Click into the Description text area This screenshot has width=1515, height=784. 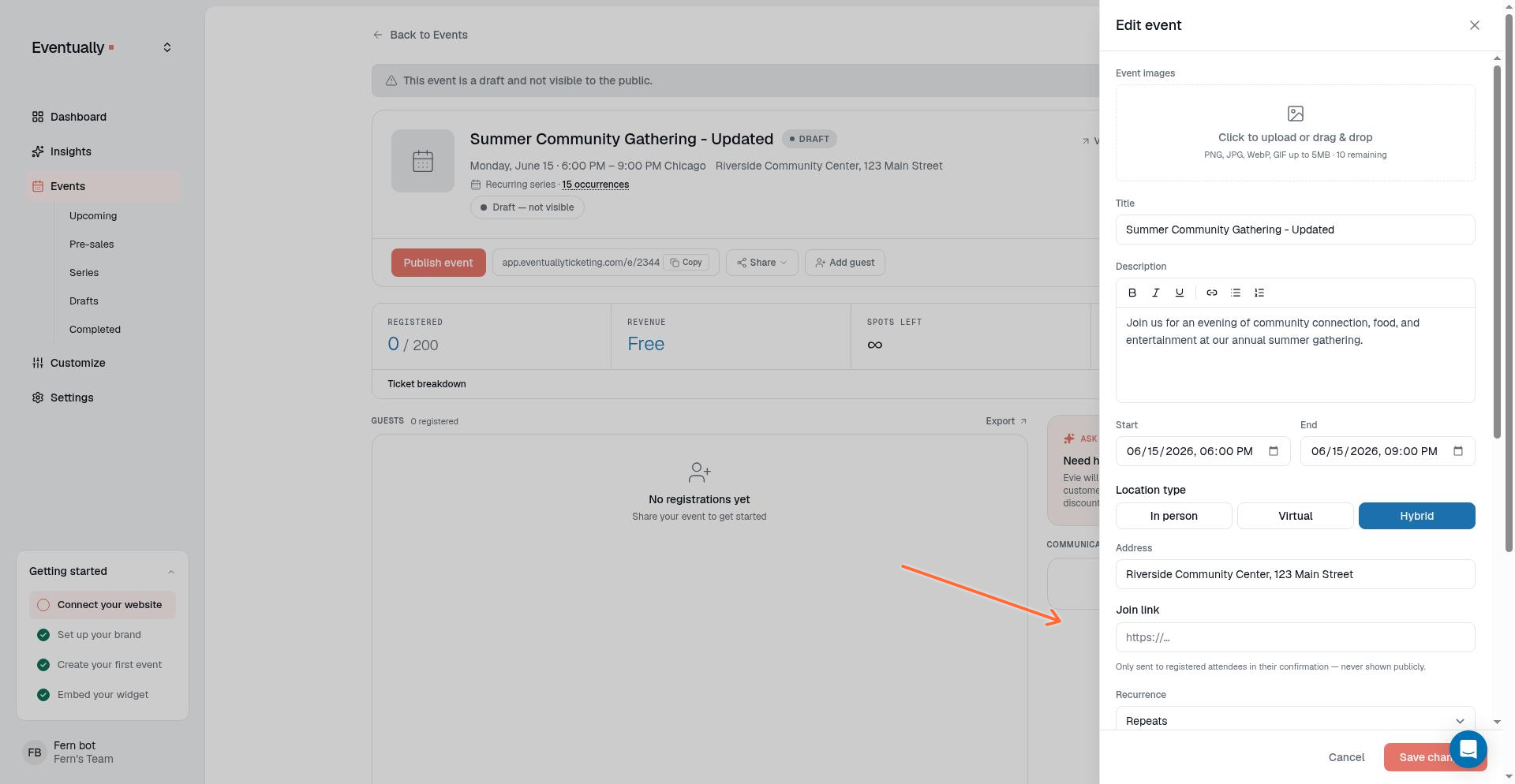pos(1295,355)
